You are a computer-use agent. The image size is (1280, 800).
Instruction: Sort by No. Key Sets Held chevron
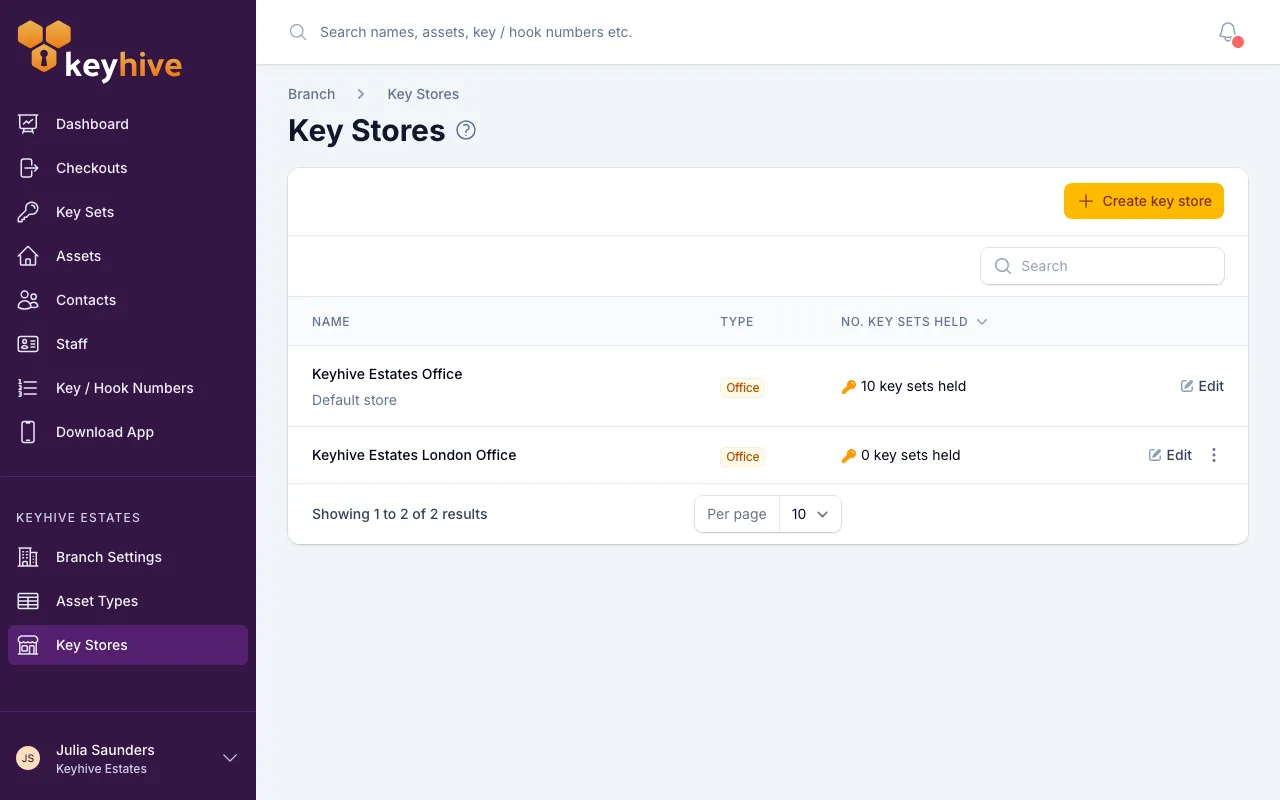(982, 322)
